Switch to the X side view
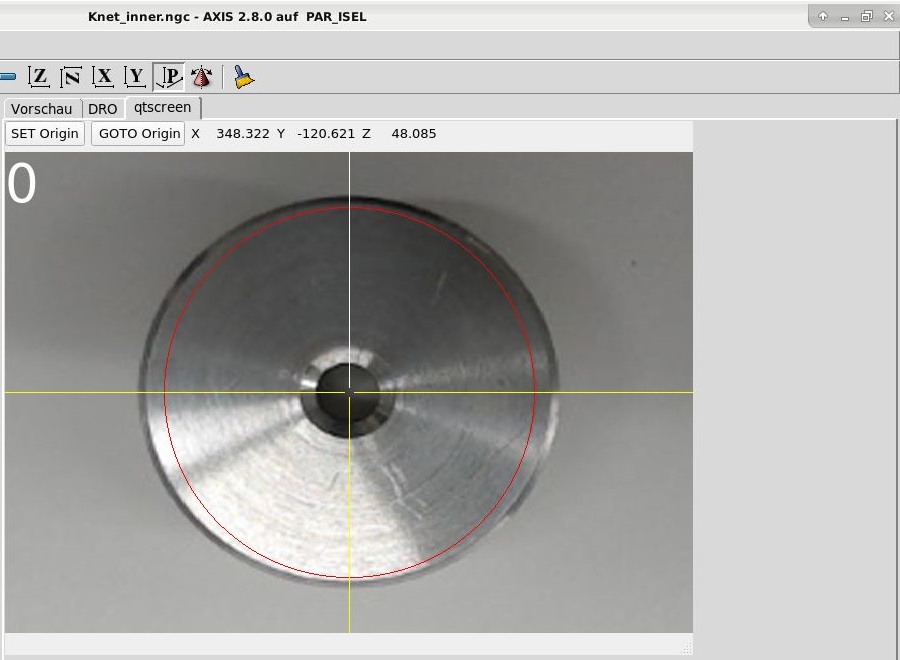 [103, 77]
